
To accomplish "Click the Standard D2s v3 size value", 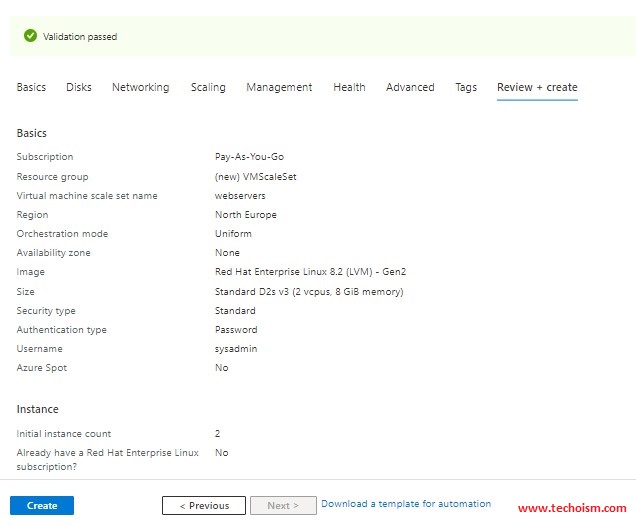I will 309,292.
